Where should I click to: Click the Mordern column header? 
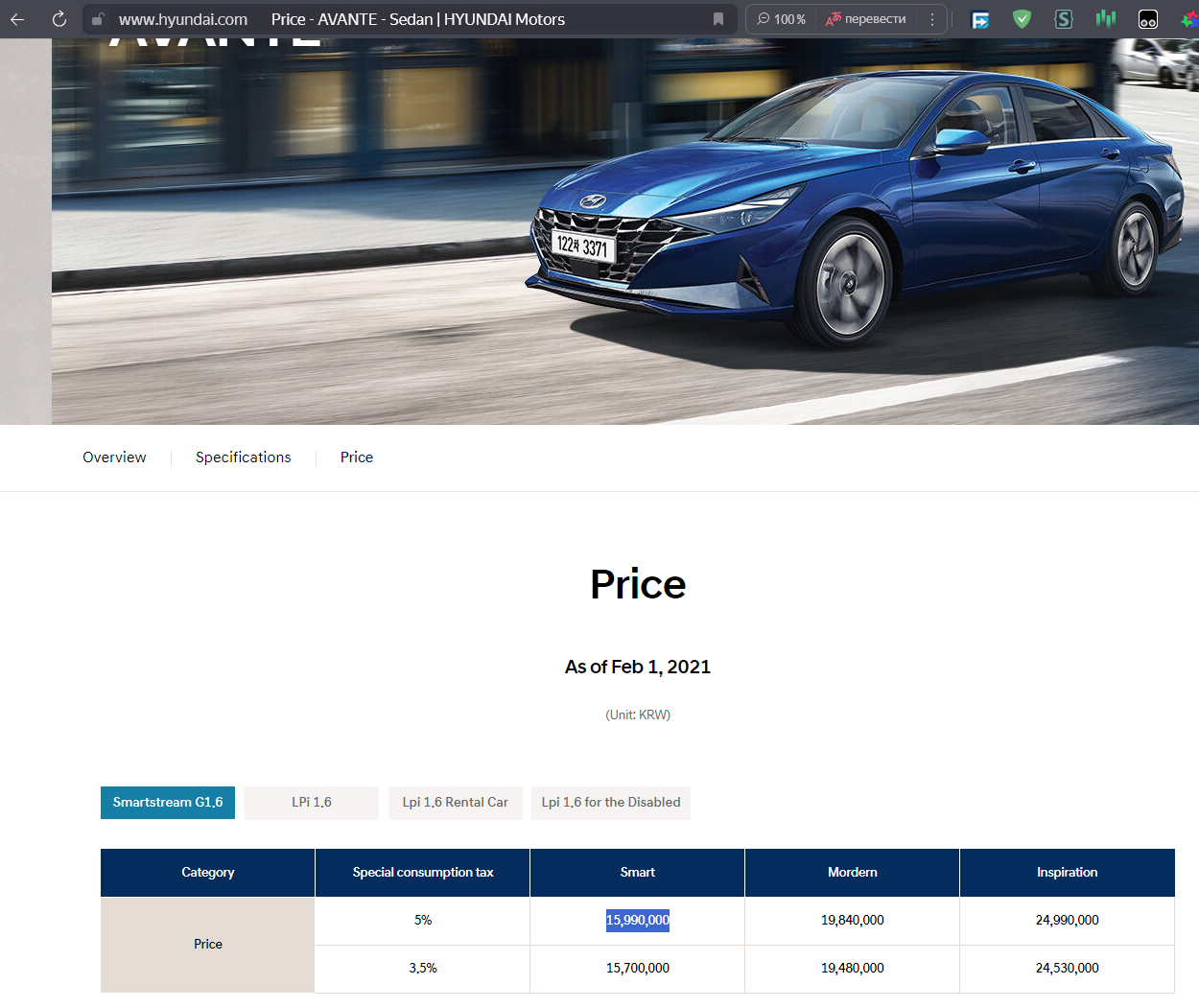pos(853,873)
